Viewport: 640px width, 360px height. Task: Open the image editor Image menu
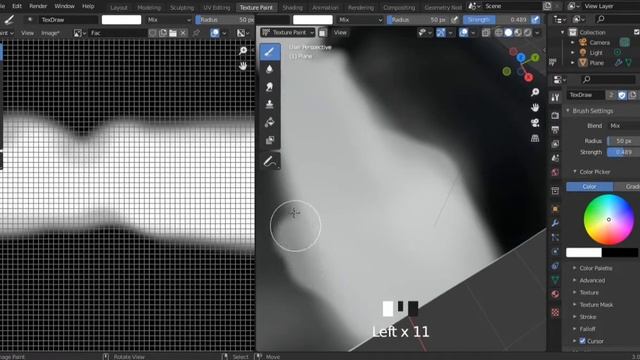tap(50, 33)
